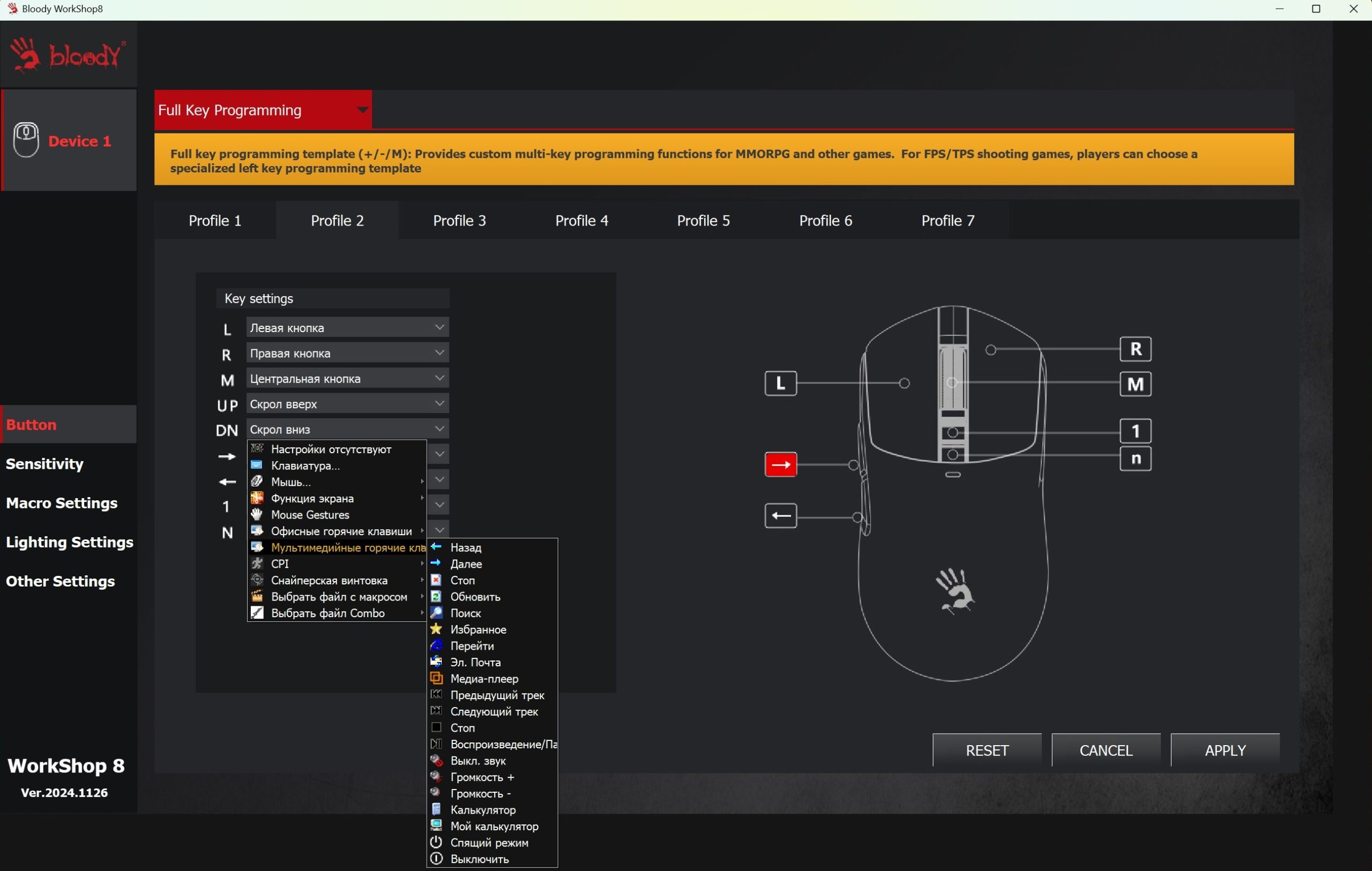Select the media Стоп entry below Следующий трек

click(x=491, y=728)
